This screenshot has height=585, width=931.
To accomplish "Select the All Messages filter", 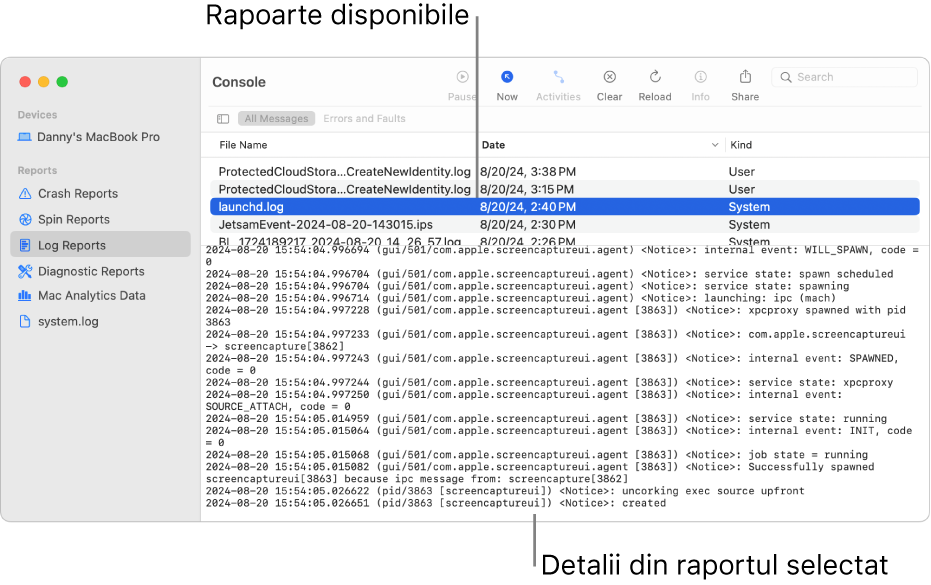I will click(x=277, y=119).
